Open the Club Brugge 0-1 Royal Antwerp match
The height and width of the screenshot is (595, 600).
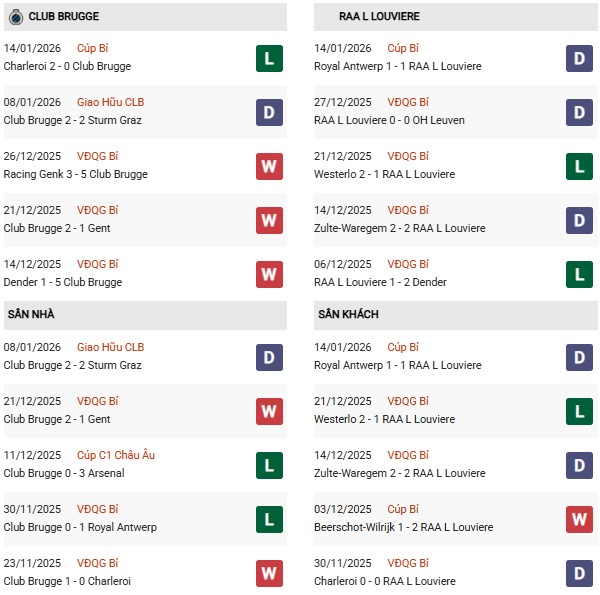coord(80,527)
